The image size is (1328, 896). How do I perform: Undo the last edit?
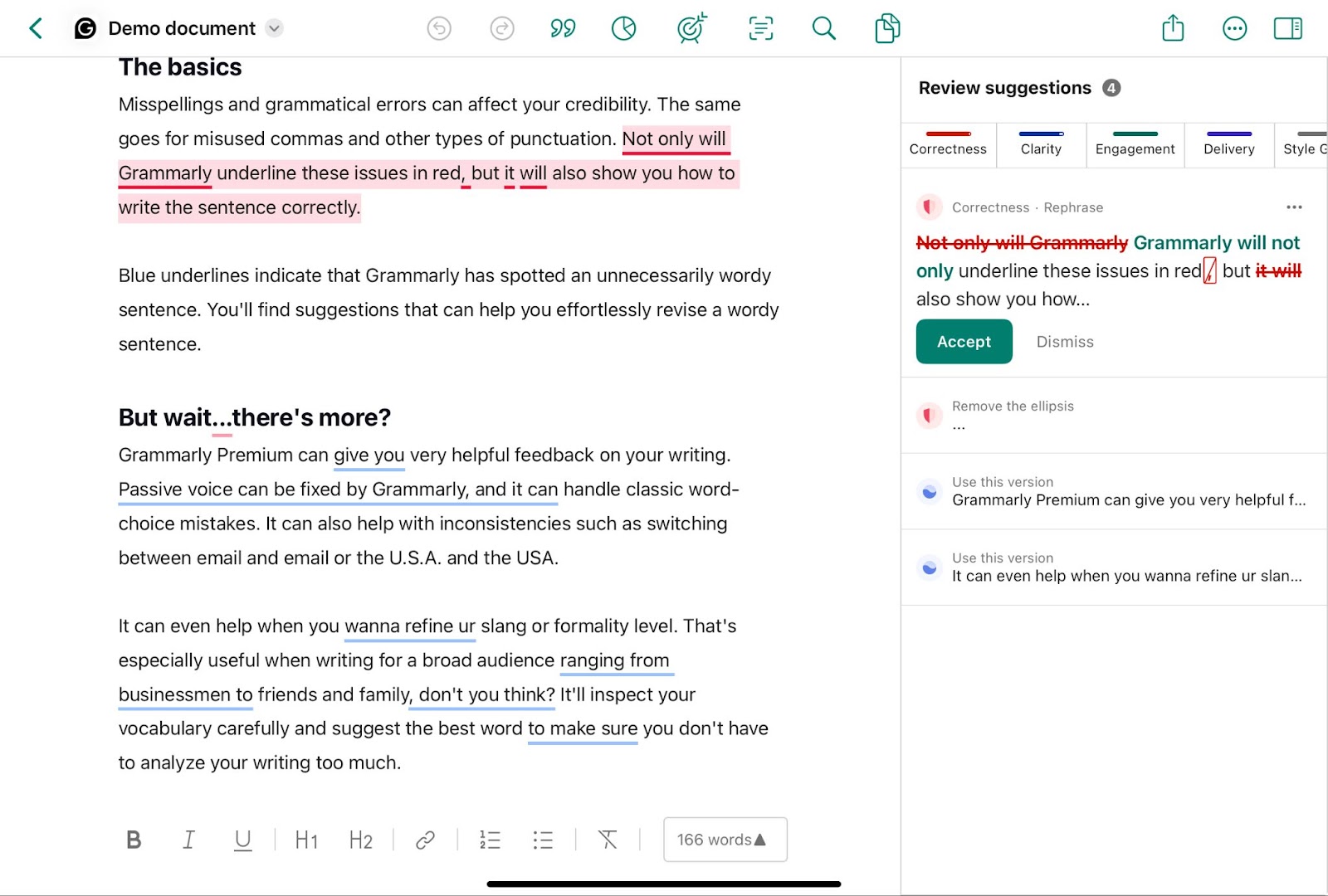pyautogui.click(x=439, y=28)
